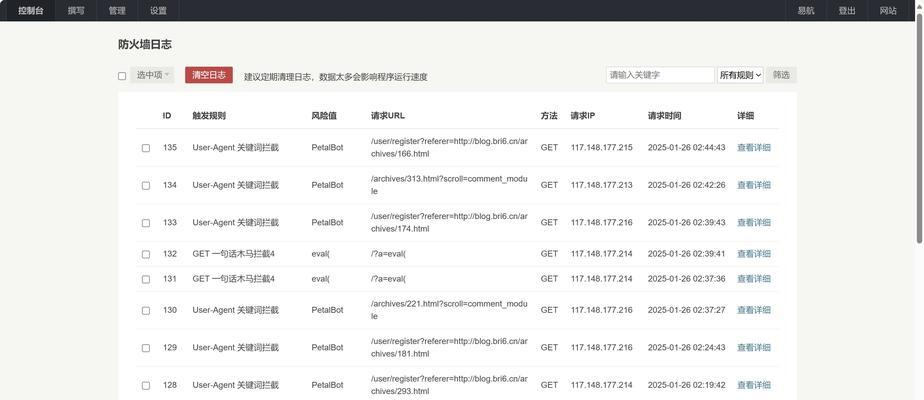
Task: Open the 撰写 menu
Action: (x=75, y=11)
